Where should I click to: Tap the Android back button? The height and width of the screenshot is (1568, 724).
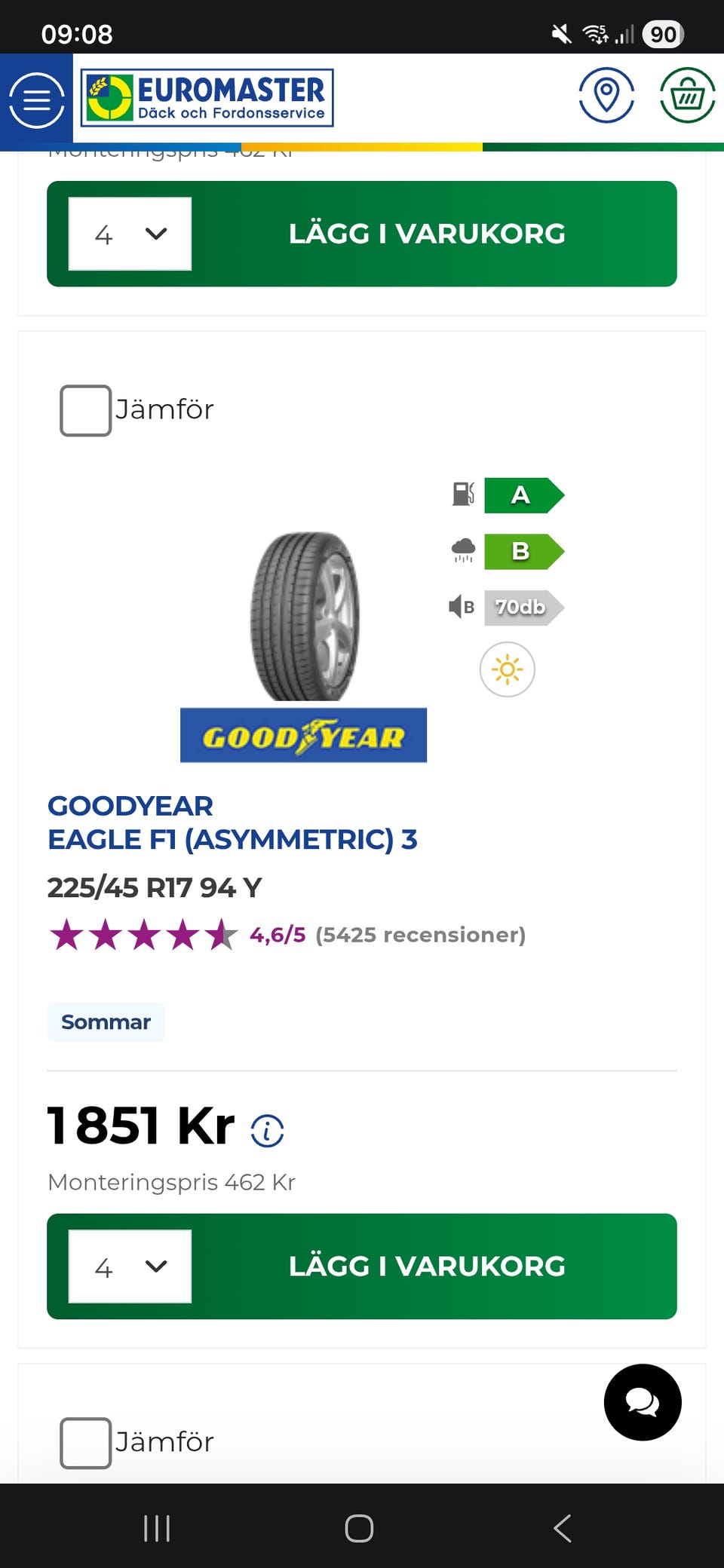563,1528
